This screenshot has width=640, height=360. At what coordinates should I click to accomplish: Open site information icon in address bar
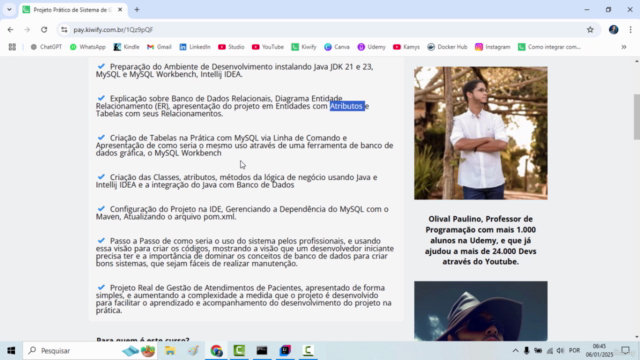click(x=64, y=29)
